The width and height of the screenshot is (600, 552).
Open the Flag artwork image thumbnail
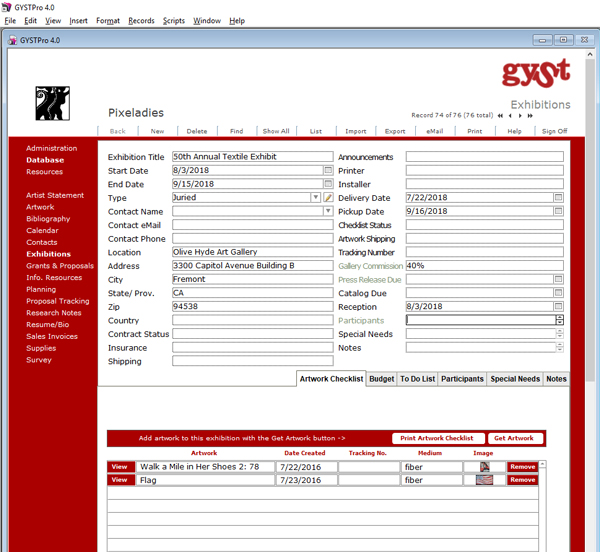[x=485, y=480]
